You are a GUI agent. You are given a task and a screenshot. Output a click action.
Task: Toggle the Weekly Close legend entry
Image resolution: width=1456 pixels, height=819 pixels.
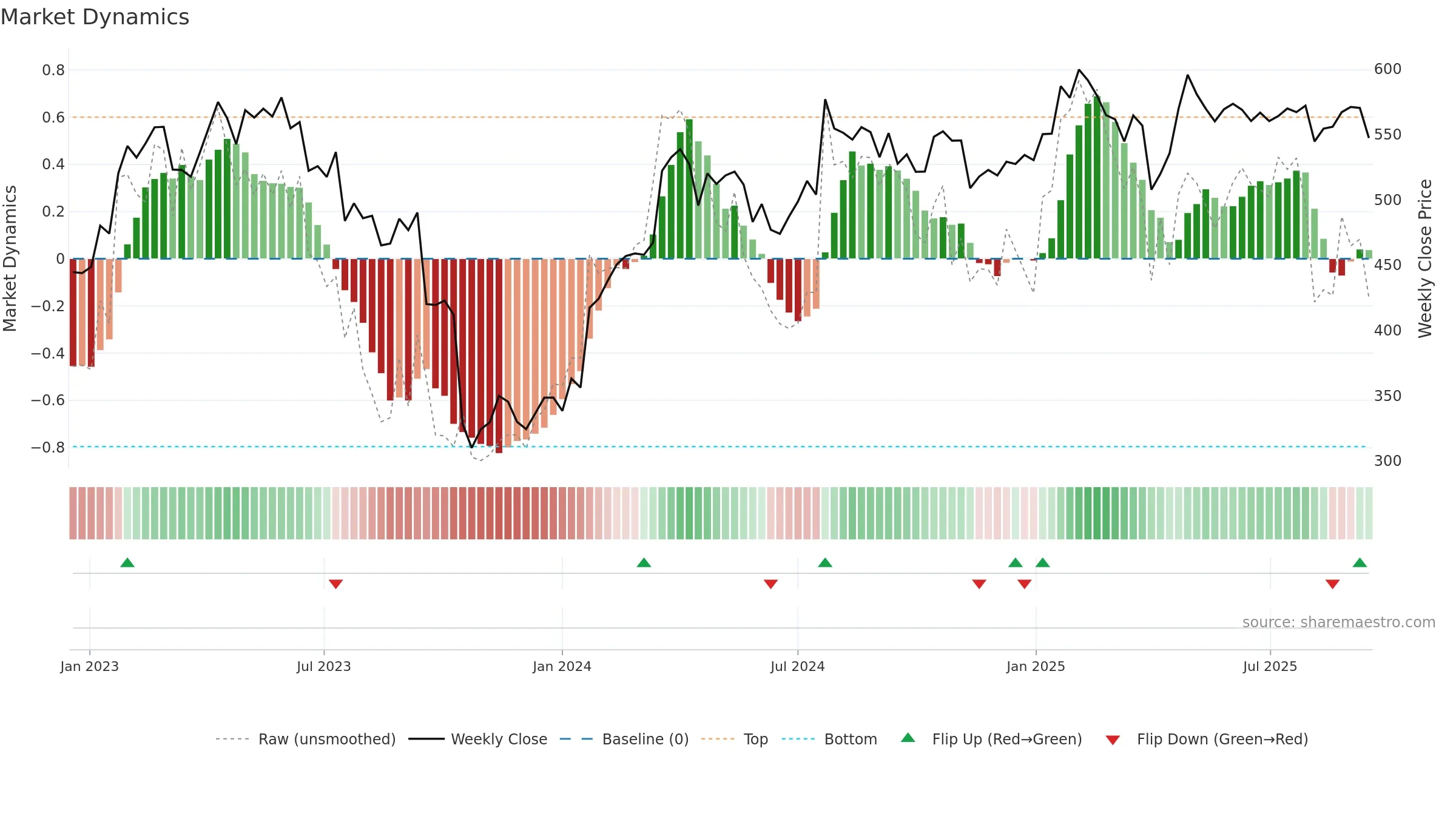(478, 739)
